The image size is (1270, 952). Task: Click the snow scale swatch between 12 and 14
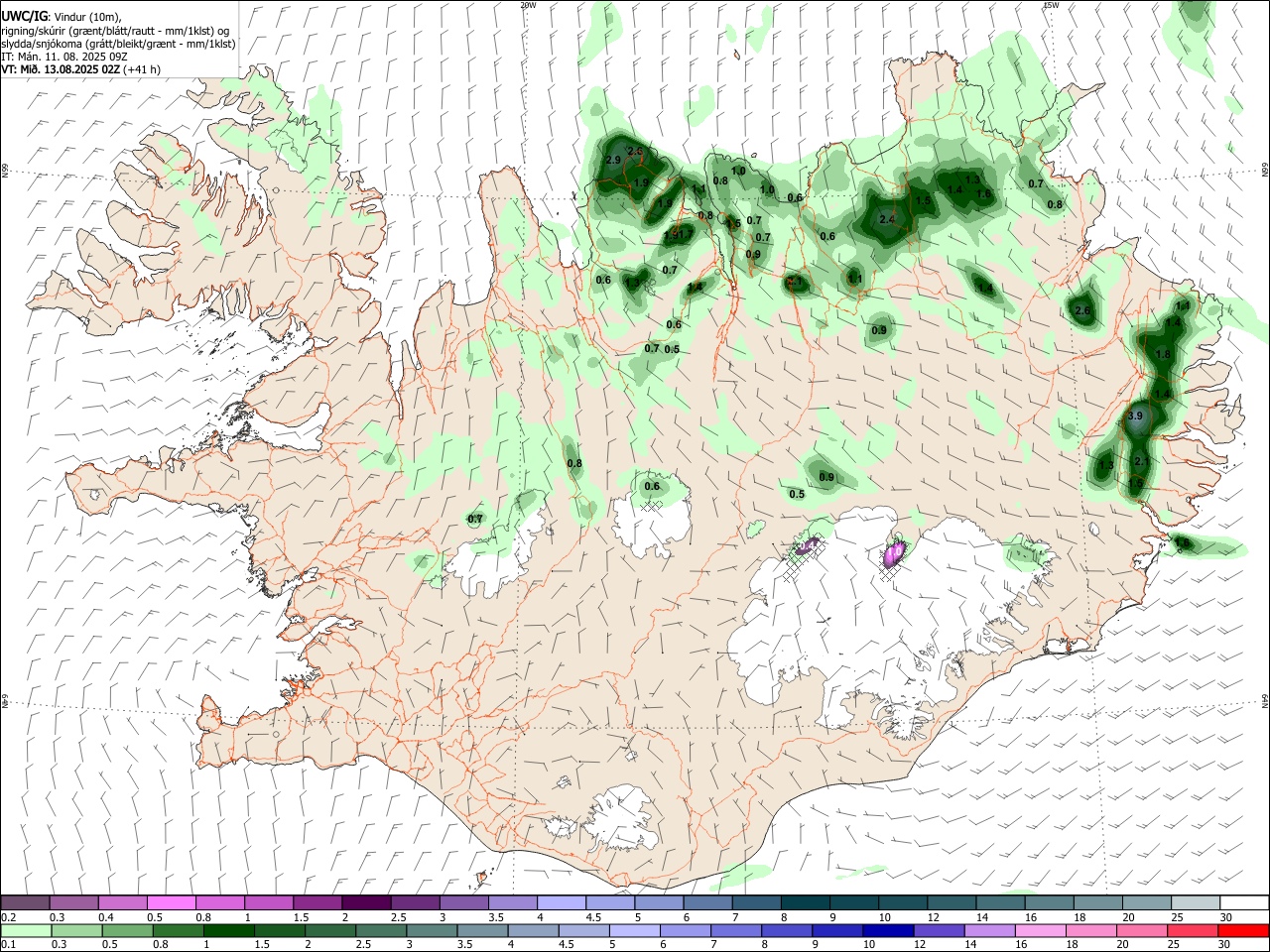pos(950,903)
